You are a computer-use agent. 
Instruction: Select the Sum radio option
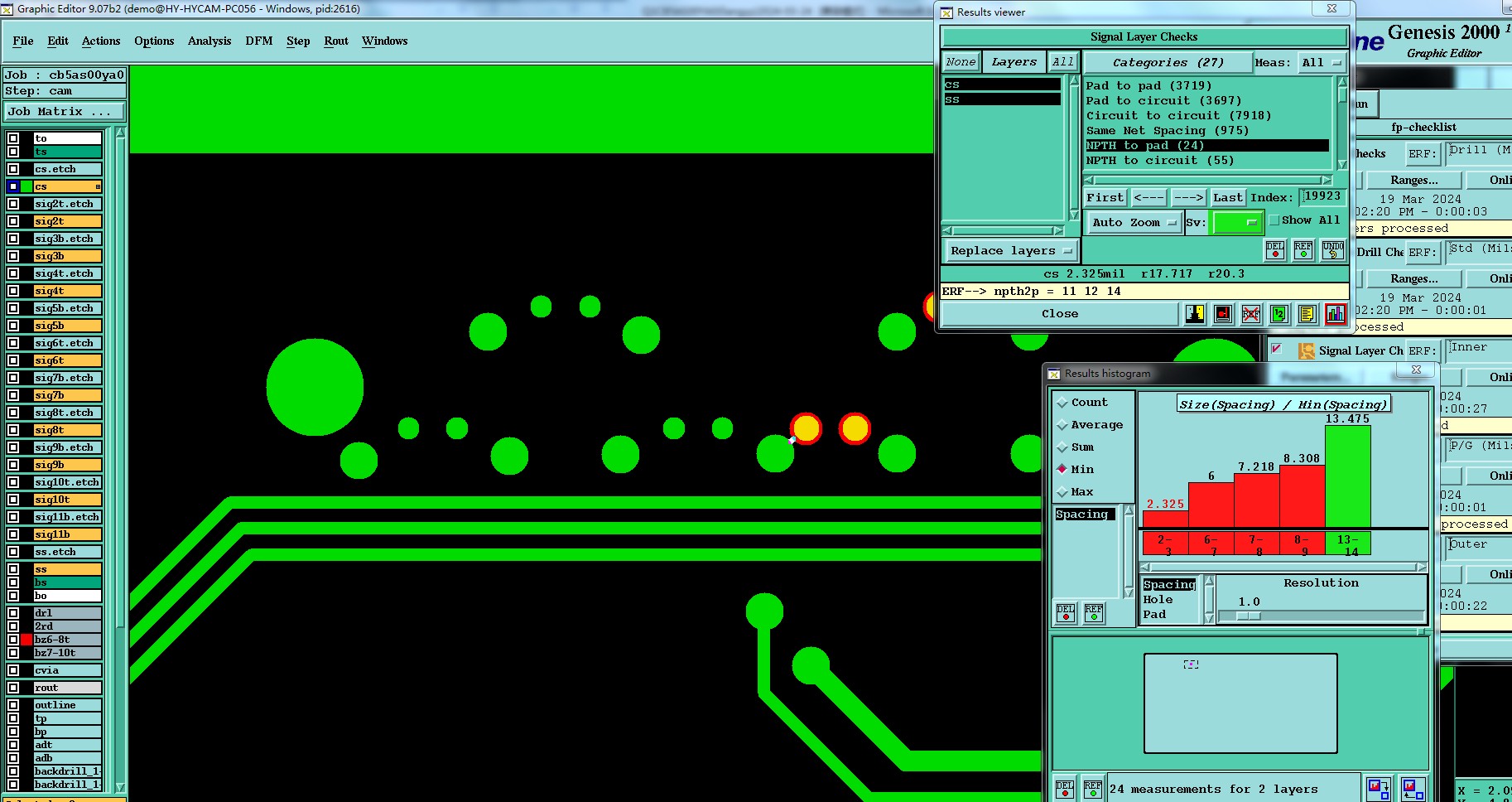(1062, 447)
